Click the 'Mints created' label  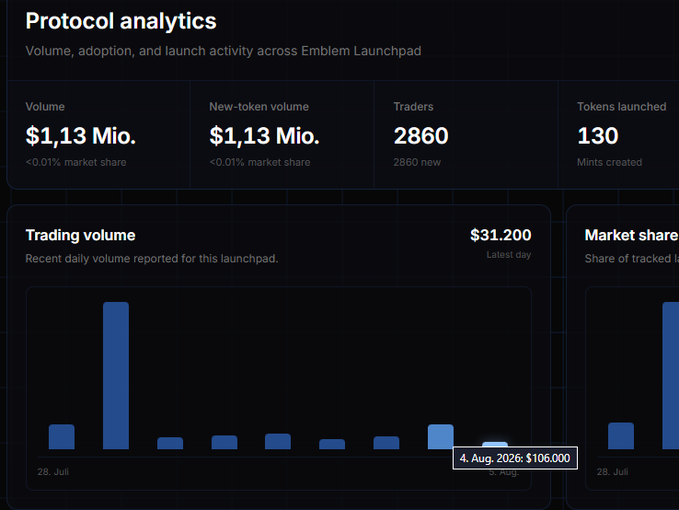[609, 162]
